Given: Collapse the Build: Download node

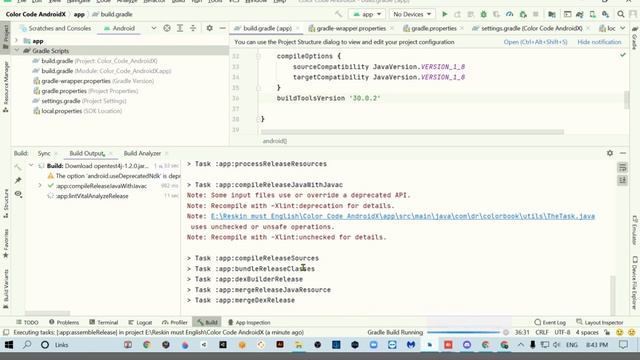Looking at the screenshot, I should 31,166.
